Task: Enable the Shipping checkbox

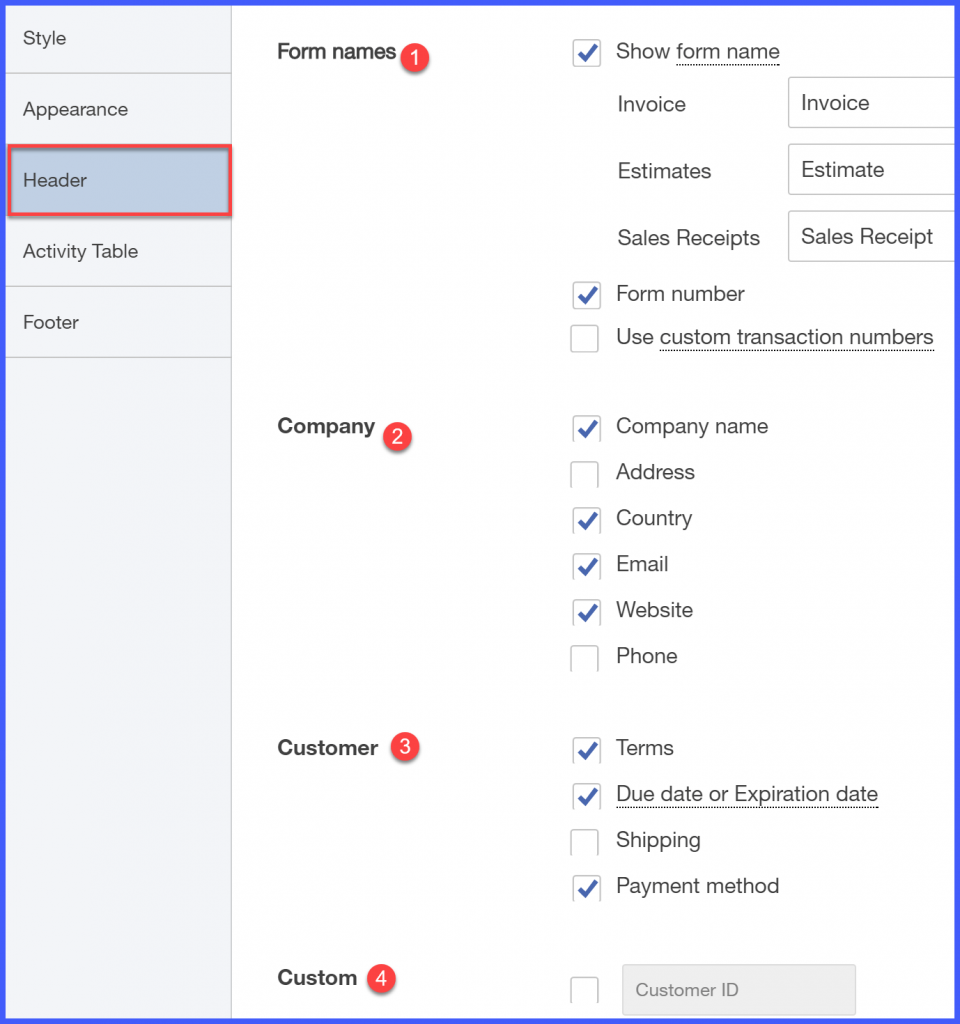Action: pyautogui.click(x=585, y=842)
